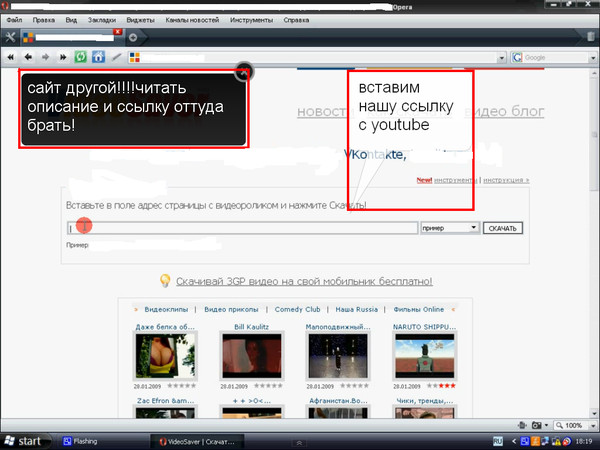
Task: Click the Google search field
Action: pyautogui.click(x=555, y=58)
